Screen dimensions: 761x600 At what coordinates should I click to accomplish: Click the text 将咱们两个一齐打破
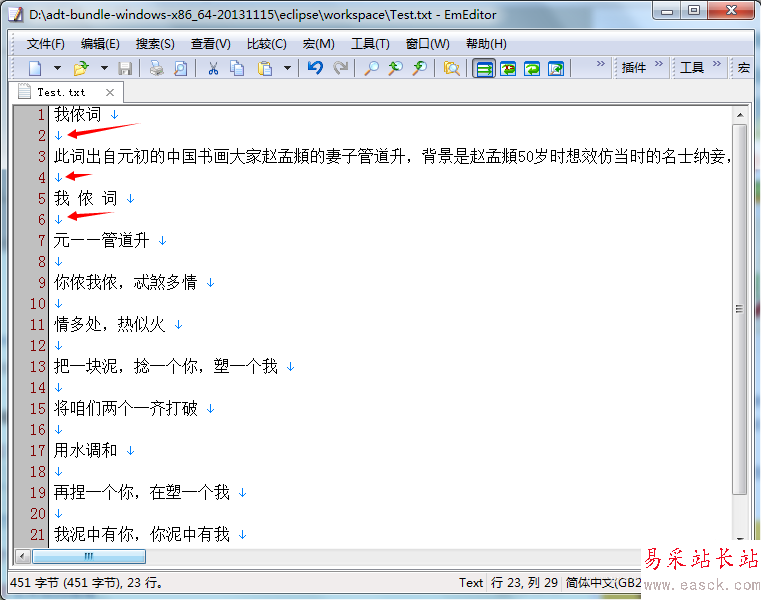[125, 408]
